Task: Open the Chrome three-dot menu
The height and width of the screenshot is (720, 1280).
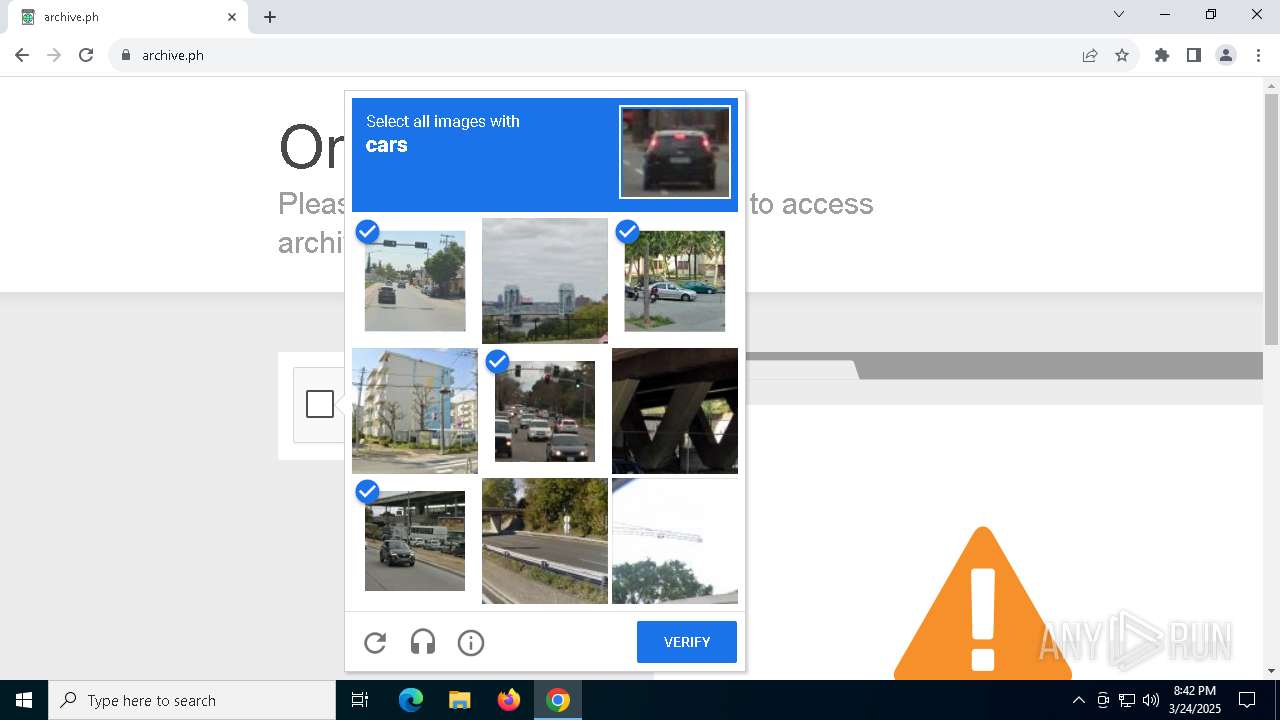Action: pyautogui.click(x=1258, y=55)
